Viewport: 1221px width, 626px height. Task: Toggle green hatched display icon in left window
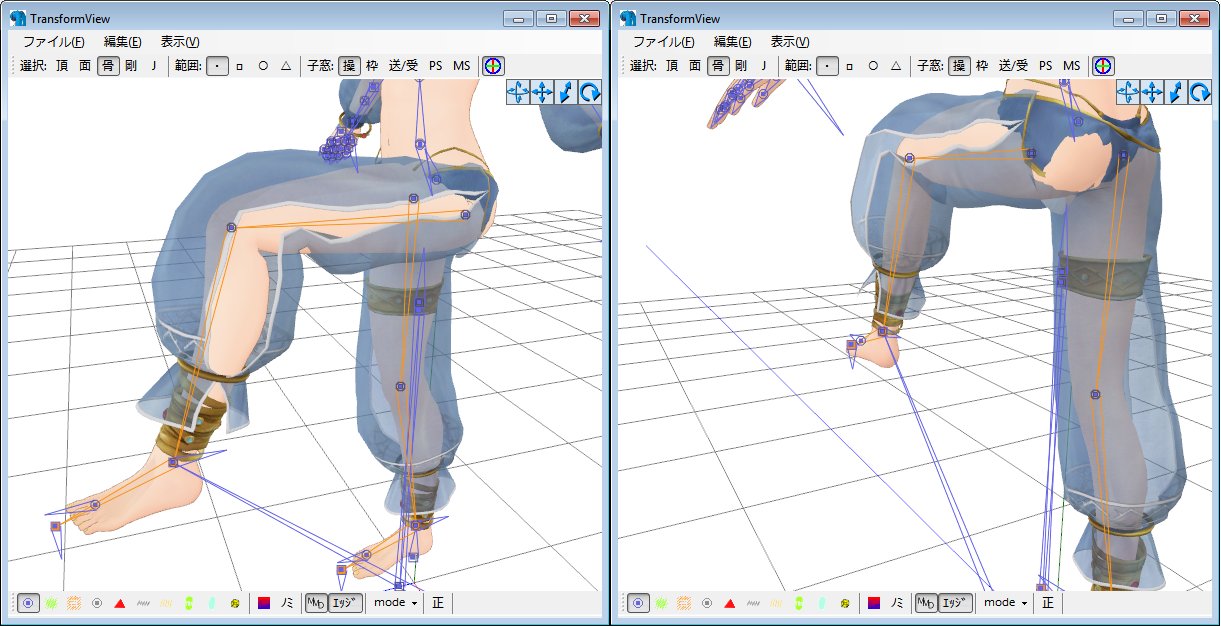tap(51, 603)
